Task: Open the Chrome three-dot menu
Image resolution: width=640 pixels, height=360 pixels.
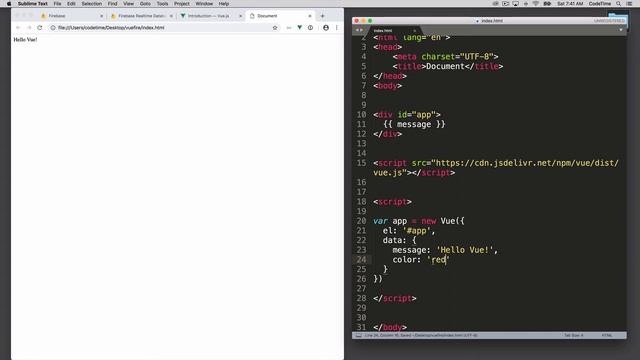Action: [337, 28]
